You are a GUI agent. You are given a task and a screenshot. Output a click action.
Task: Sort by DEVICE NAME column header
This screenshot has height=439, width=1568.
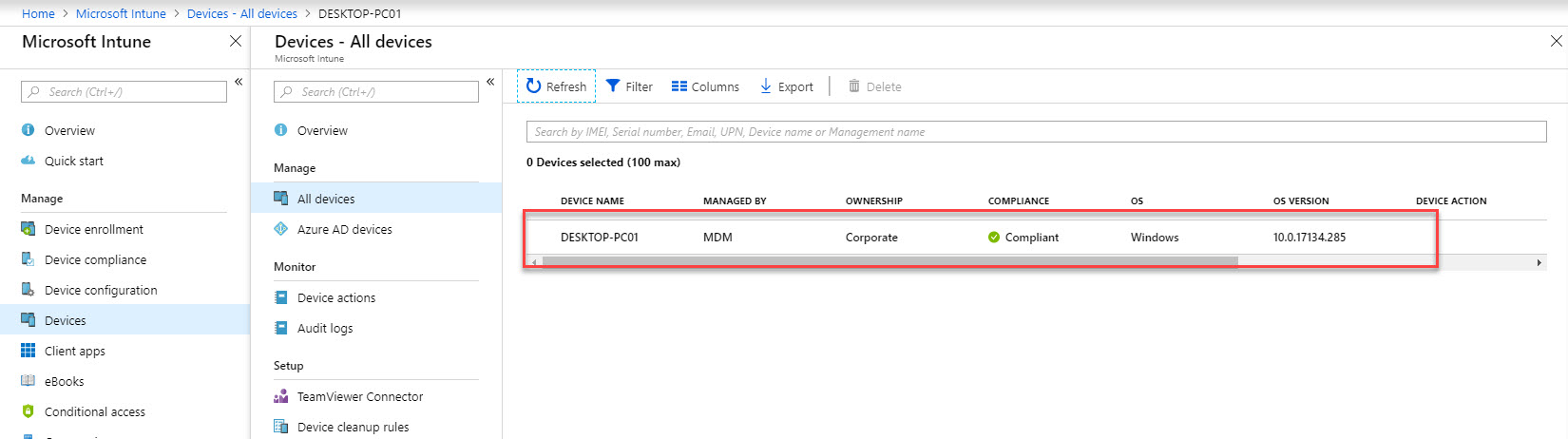coord(592,200)
